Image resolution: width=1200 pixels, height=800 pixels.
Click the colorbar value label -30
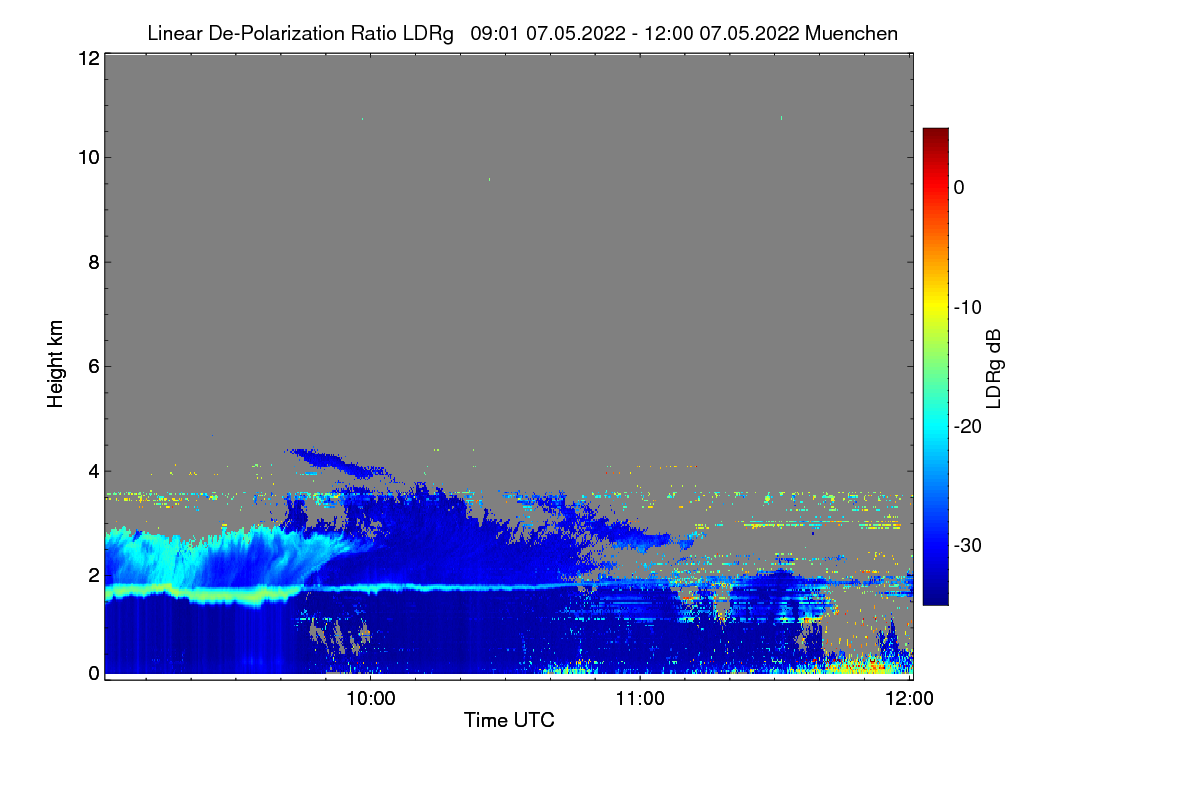(x=966, y=546)
